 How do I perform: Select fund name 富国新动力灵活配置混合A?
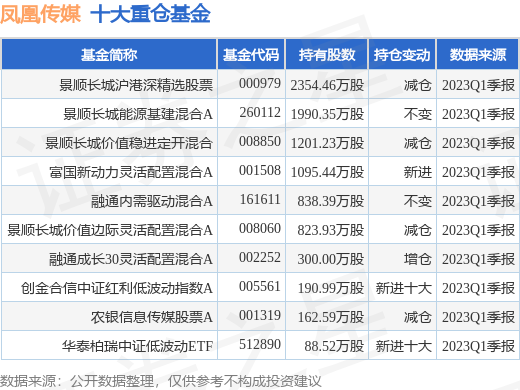pyautogui.click(x=131, y=172)
